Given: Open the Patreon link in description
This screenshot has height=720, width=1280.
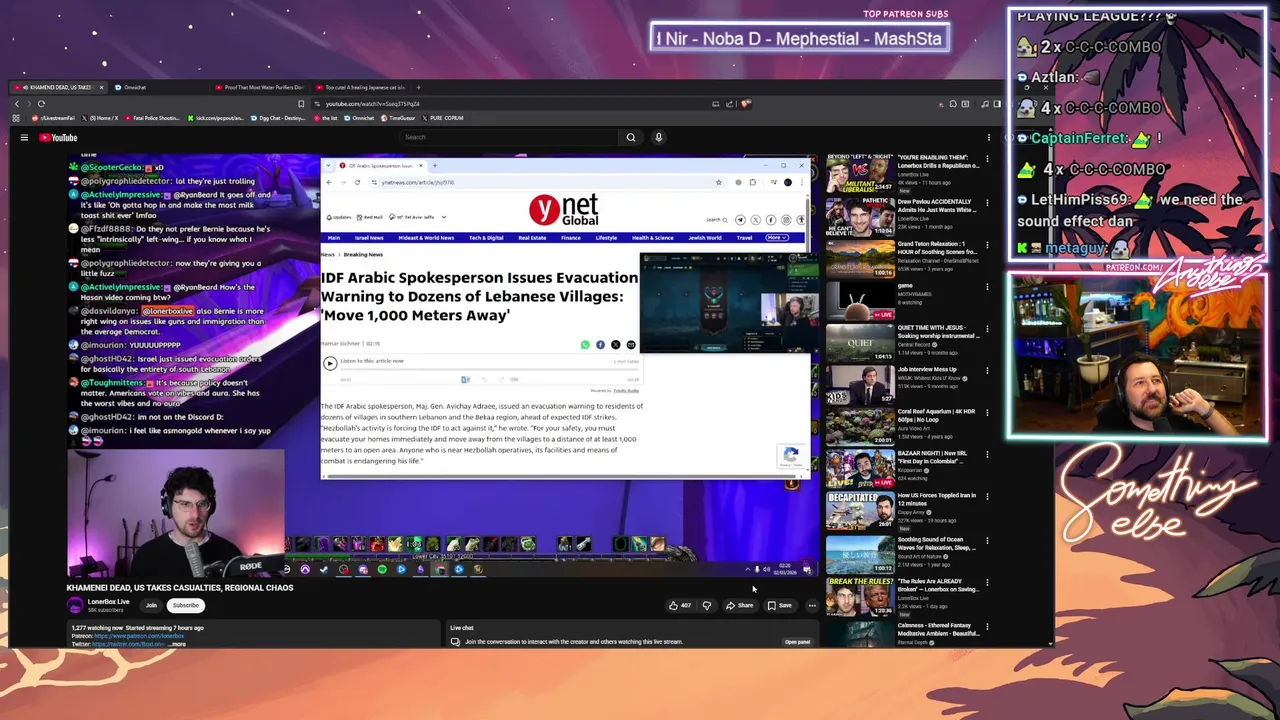Looking at the screenshot, I should point(139,636).
